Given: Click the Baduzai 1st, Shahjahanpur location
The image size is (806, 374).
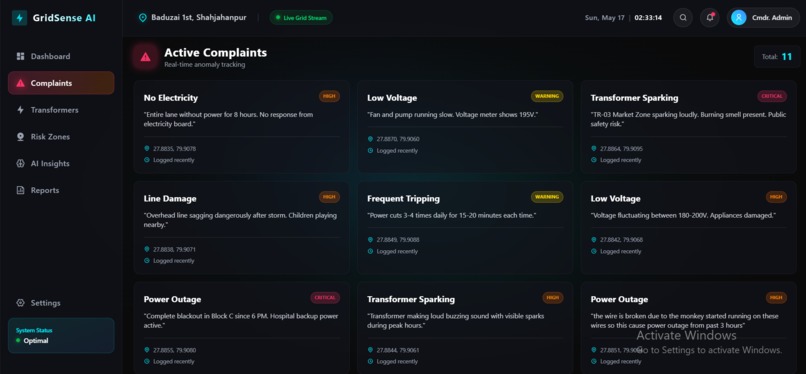Looking at the screenshot, I should click(198, 17).
